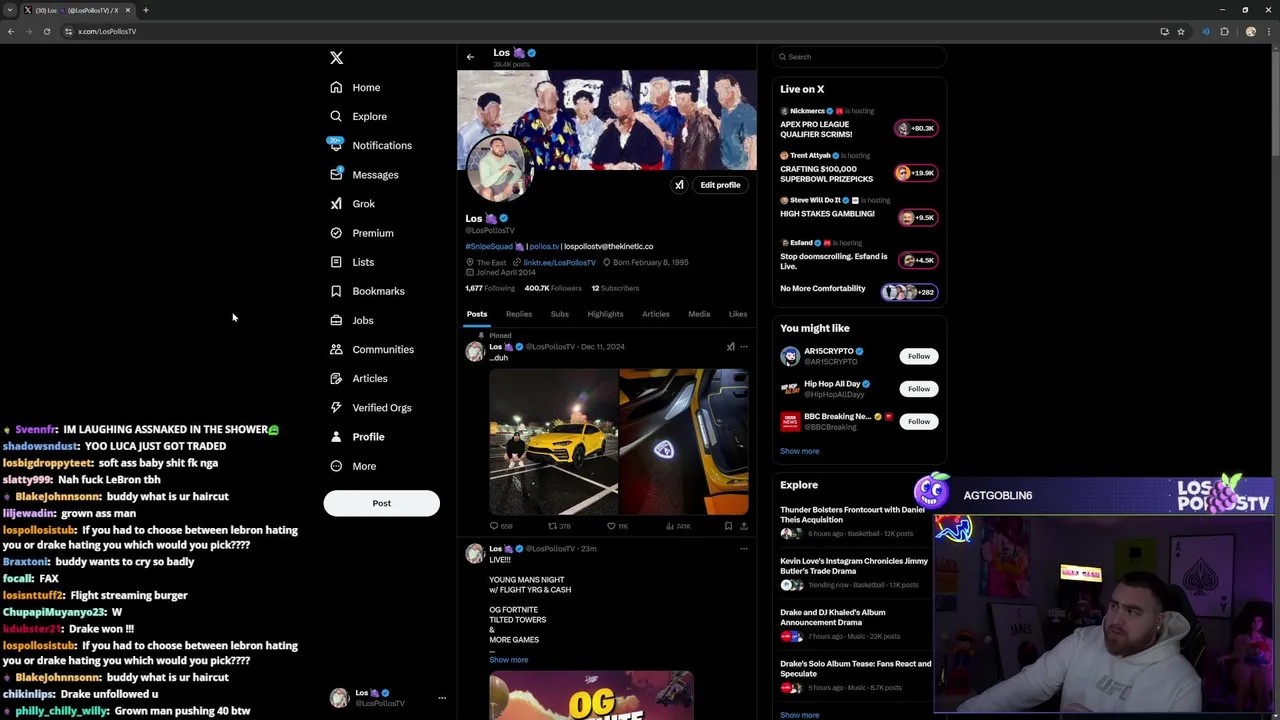Open a new Chrome tab
The width and height of the screenshot is (1280, 720).
tap(145, 10)
